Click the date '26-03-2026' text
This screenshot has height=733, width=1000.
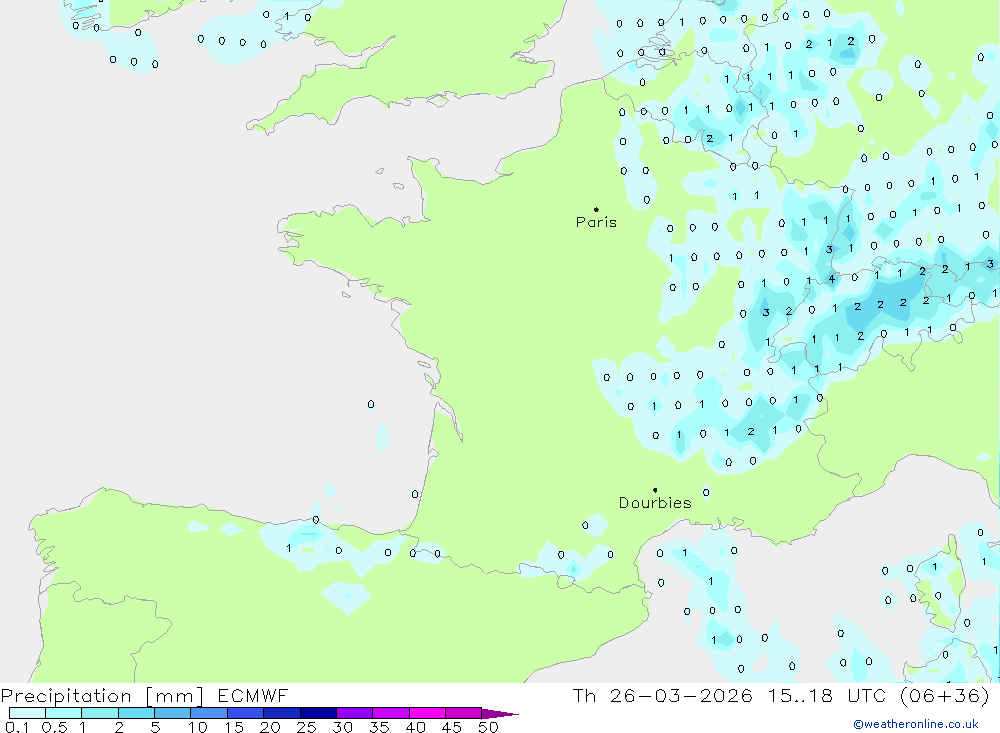pyautogui.click(x=681, y=696)
